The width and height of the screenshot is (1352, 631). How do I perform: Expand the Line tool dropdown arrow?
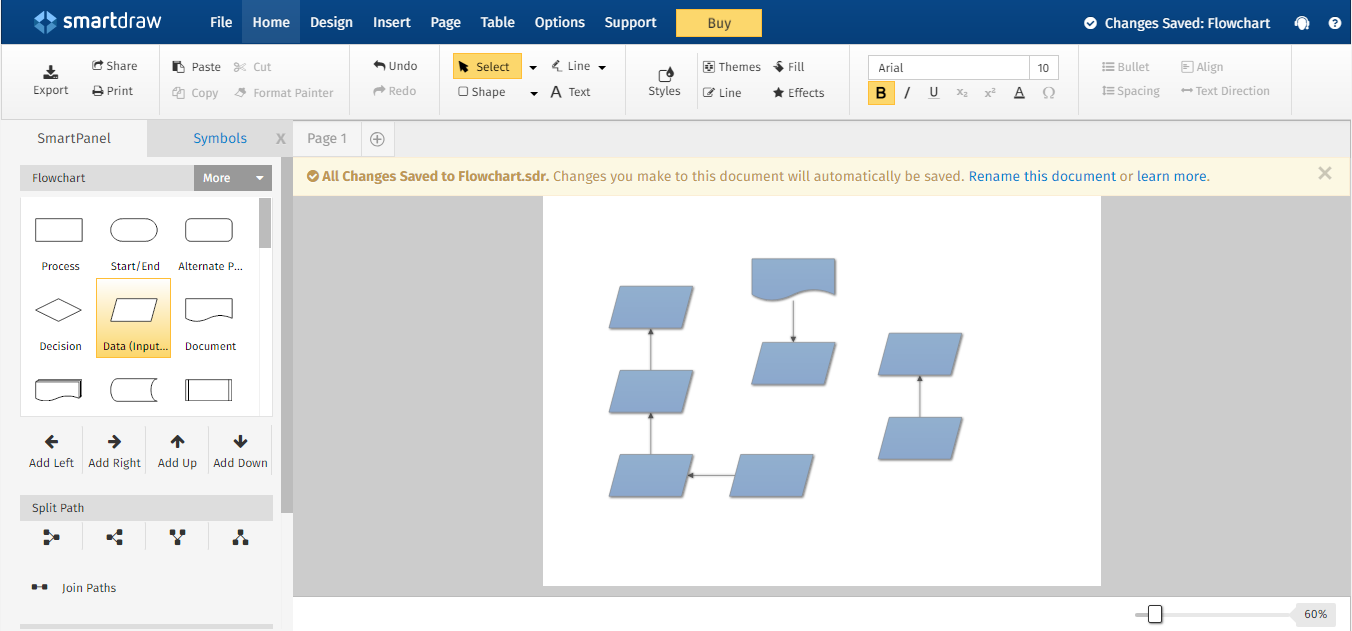tap(602, 67)
